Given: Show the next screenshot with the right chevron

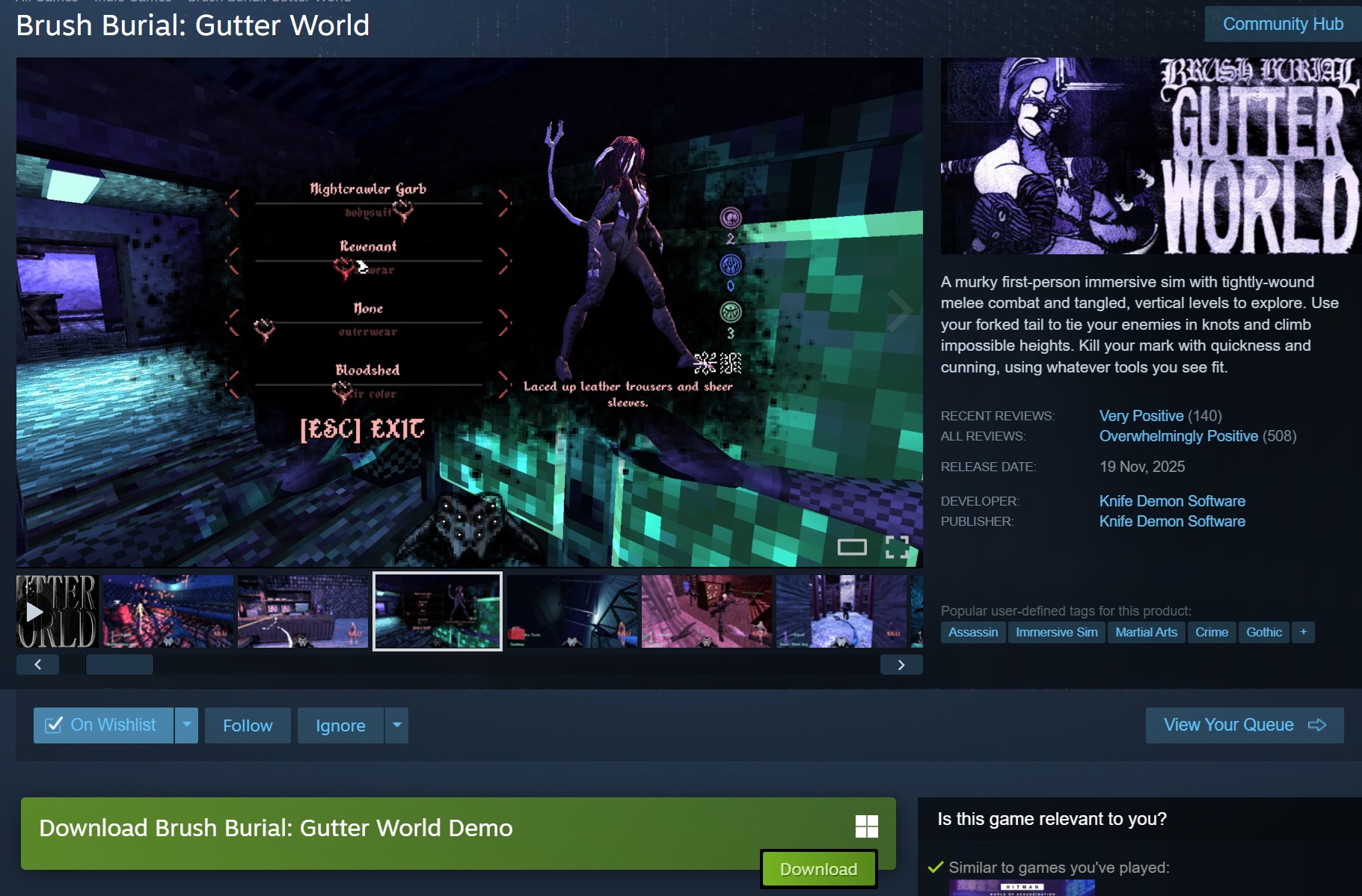Looking at the screenshot, I should 899,311.
